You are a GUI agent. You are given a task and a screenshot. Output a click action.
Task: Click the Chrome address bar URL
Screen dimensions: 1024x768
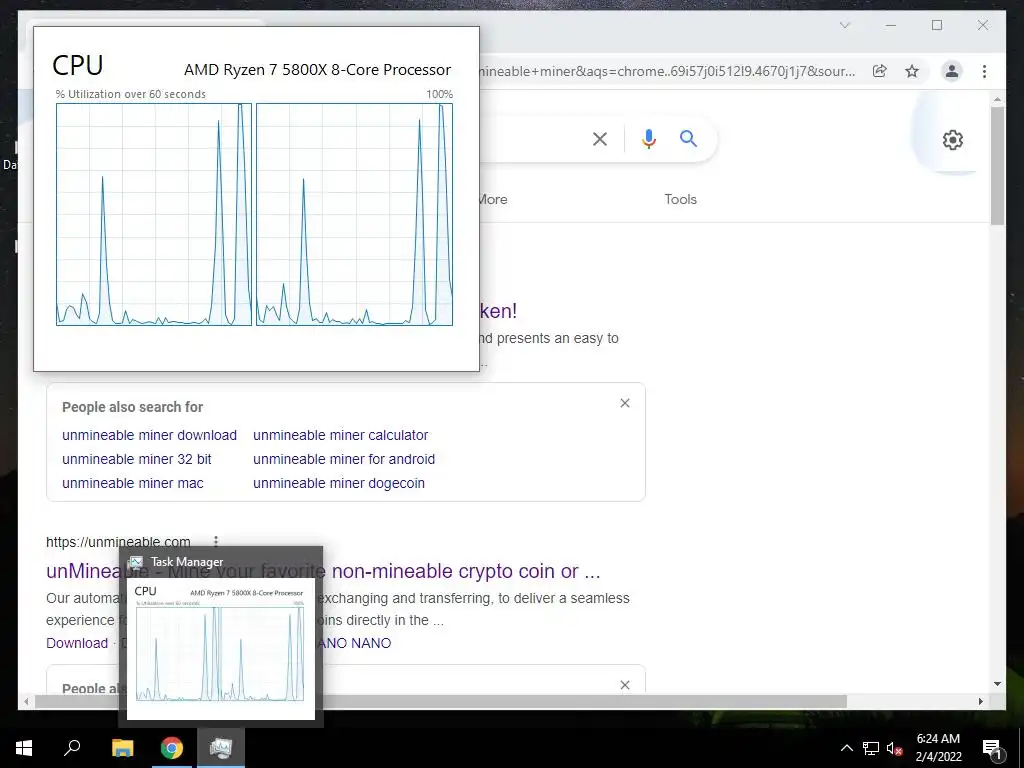[666, 71]
